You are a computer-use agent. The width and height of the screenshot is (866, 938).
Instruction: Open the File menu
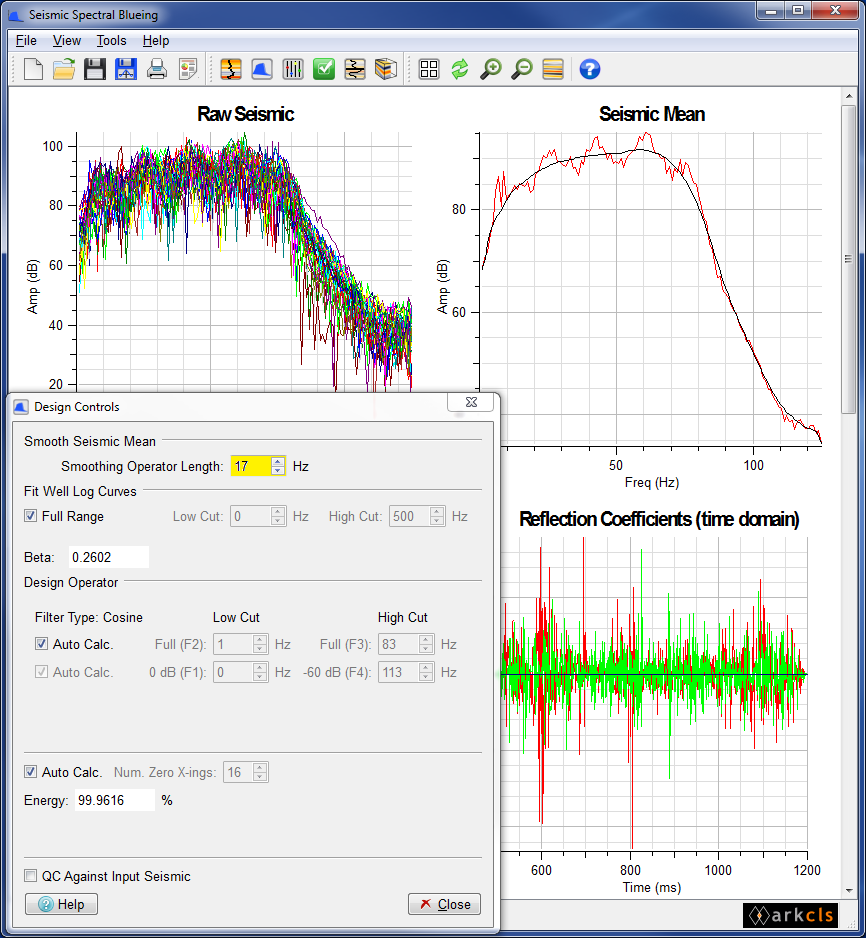(26, 41)
